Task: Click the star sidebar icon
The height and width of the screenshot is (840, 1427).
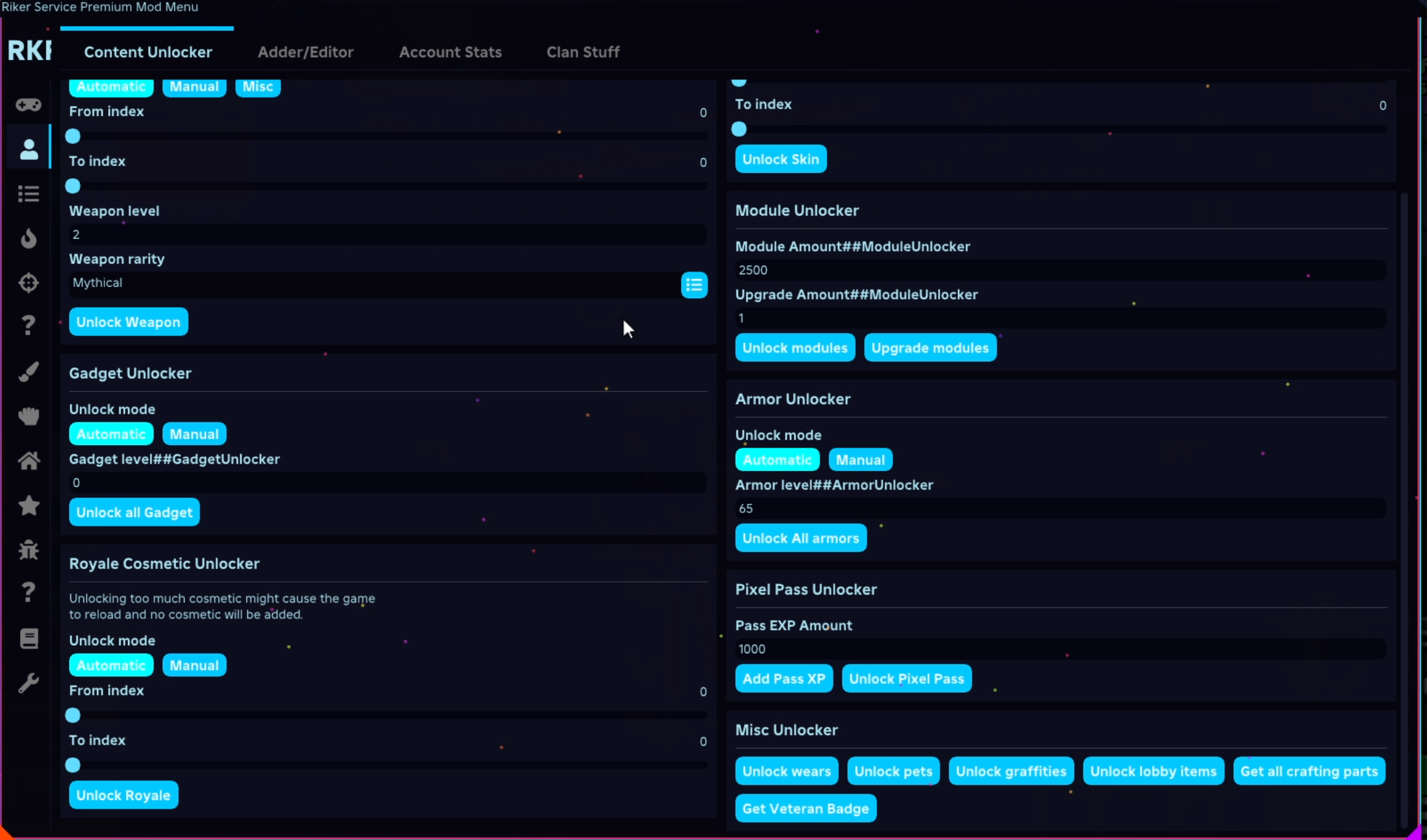Action: pyautogui.click(x=28, y=505)
